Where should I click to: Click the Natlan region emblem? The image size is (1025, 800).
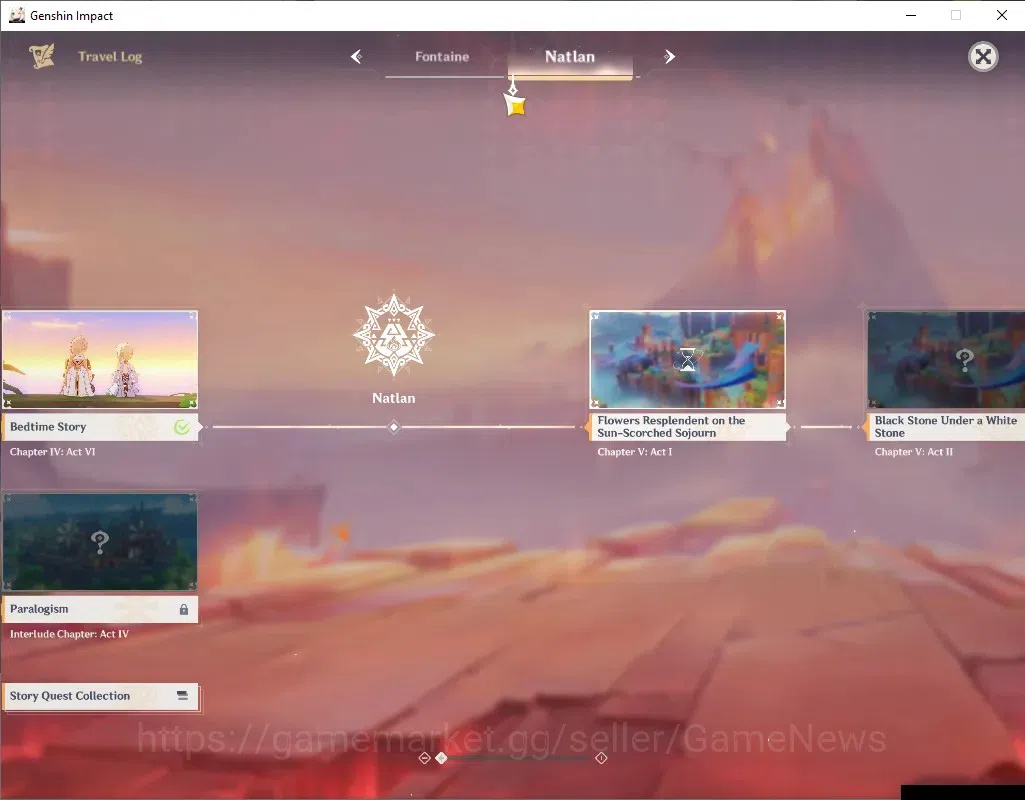tap(394, 335)
